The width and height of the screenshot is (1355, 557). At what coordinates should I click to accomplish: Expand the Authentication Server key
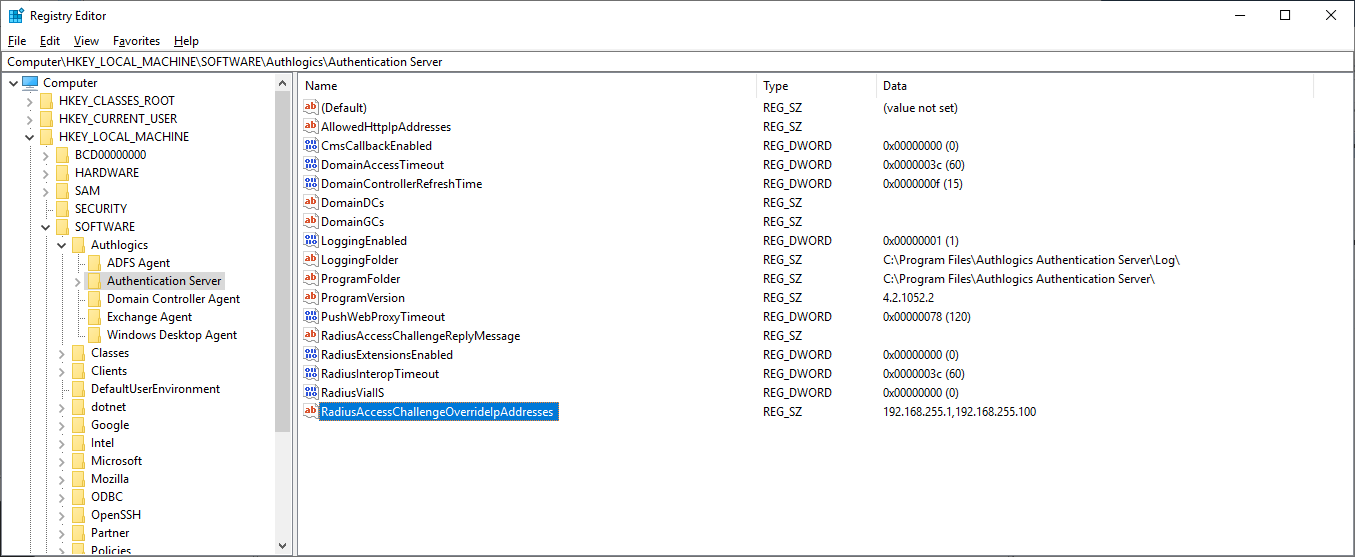tap(77, 281)
